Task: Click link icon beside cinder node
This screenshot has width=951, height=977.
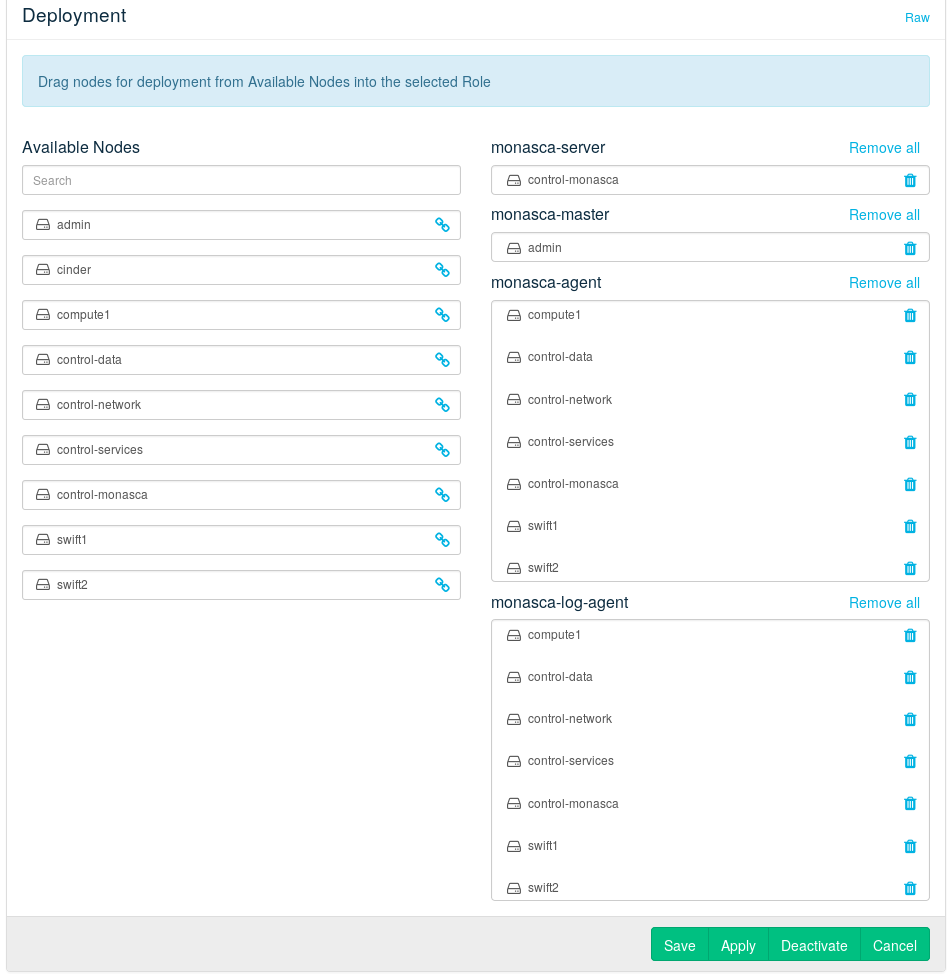Action: point(442,270)
